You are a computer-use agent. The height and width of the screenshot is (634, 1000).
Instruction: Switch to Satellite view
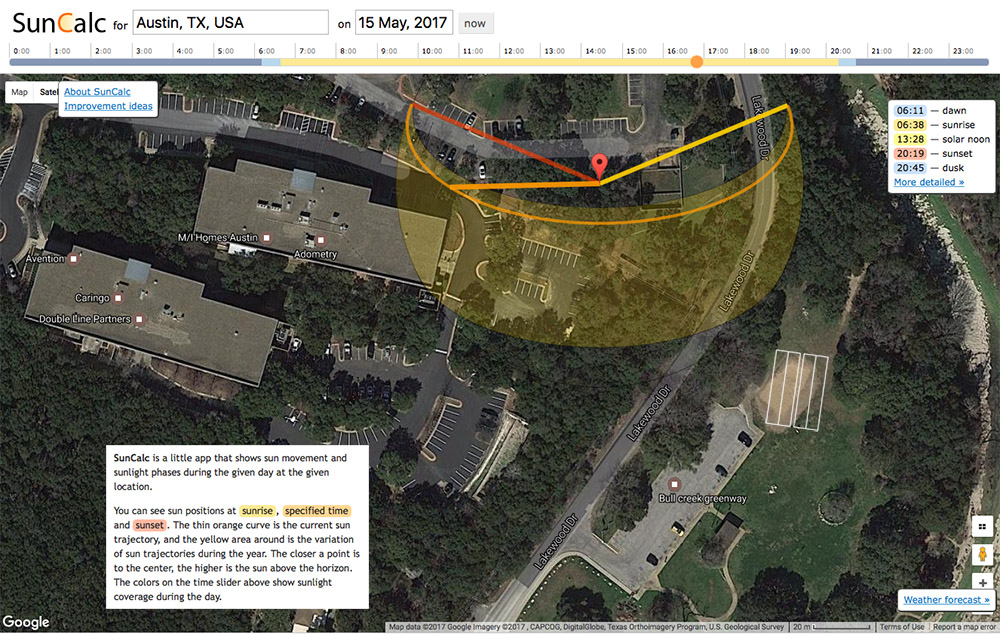pyautogui.click(x=48, y=92)
